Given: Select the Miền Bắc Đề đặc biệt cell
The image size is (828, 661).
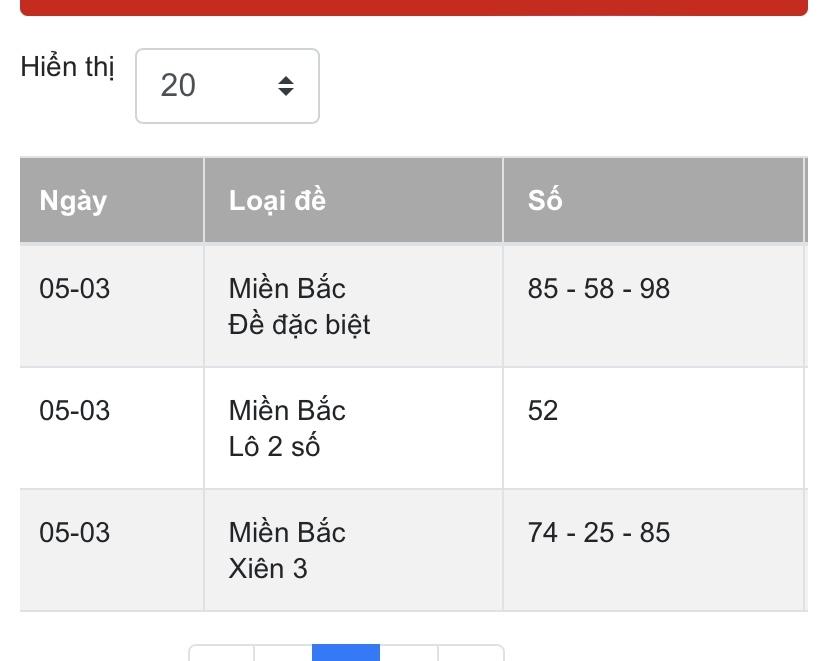Looking at the screenshot, I should pos(353,306).
